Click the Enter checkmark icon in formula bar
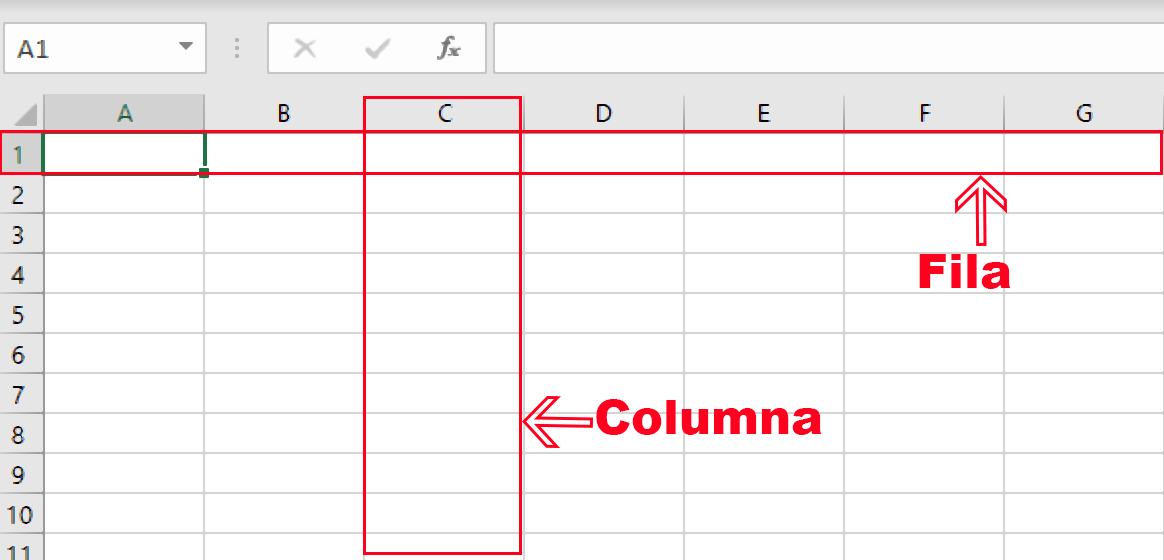Image resolution: width=1164 pixels, height=560 pixels. [x=377, y=48]
